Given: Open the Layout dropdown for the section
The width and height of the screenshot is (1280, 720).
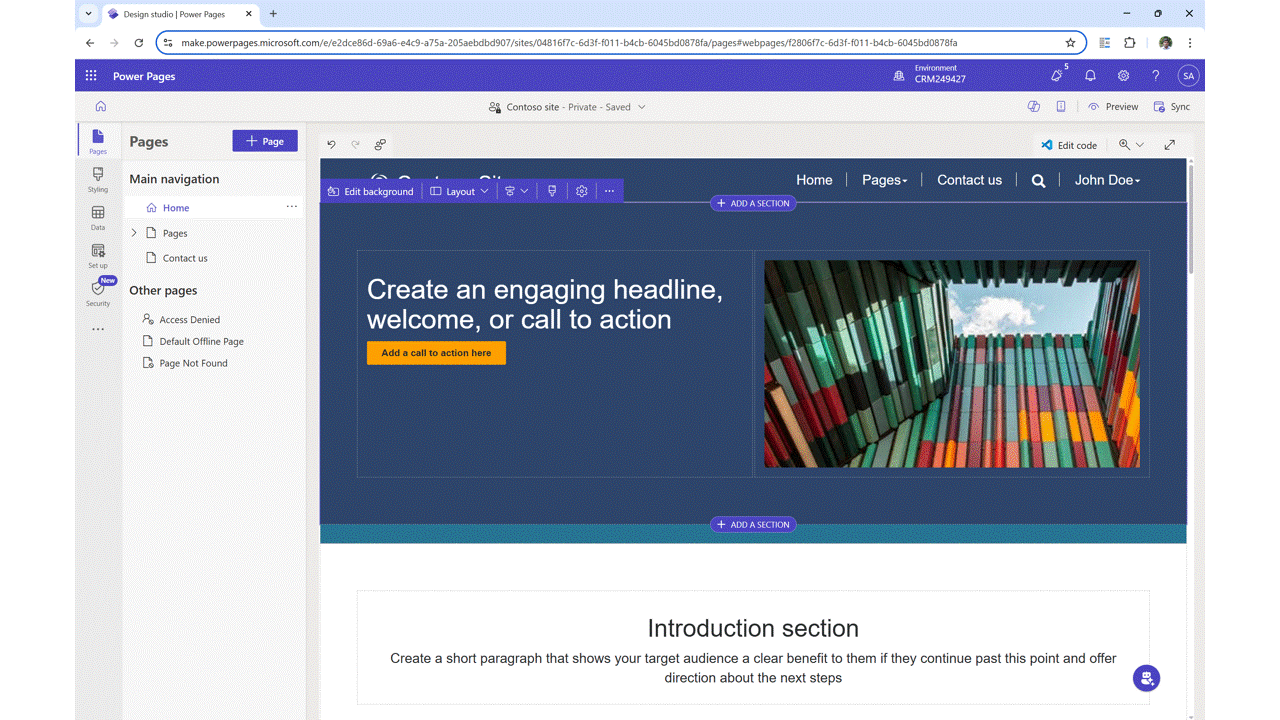Looking at the screenshot, I should (x=460, y=191).
